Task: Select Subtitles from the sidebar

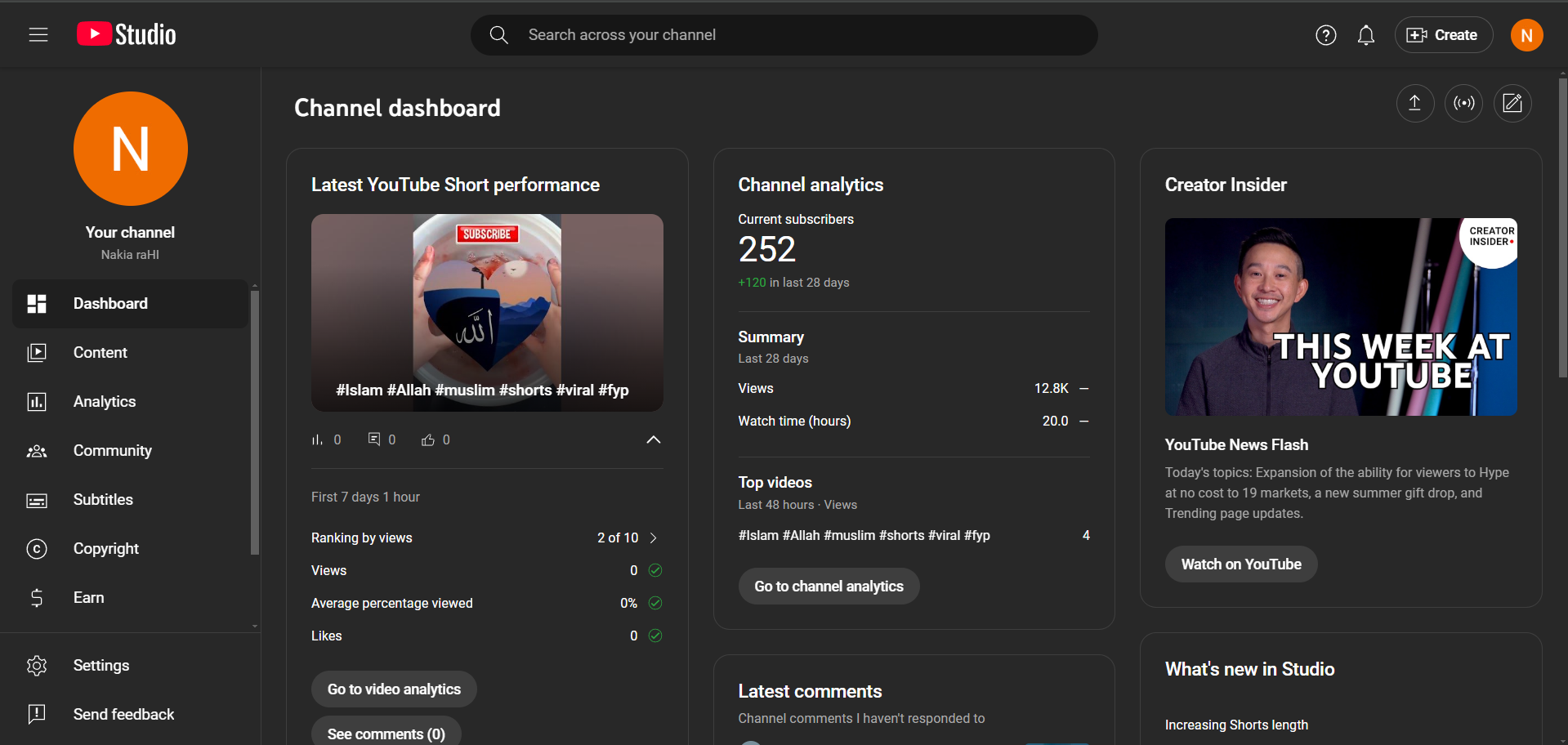Action: coord(130,500)
